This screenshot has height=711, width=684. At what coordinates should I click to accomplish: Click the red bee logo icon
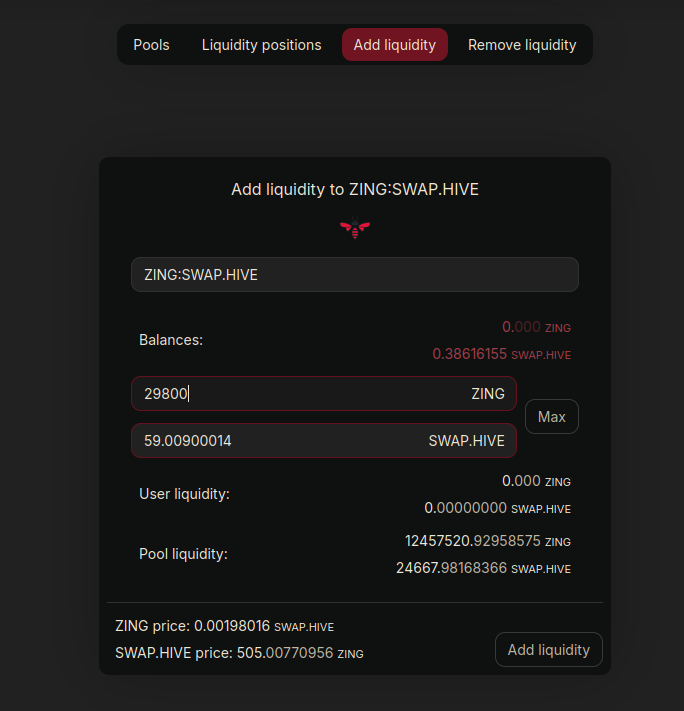(355, 228)
